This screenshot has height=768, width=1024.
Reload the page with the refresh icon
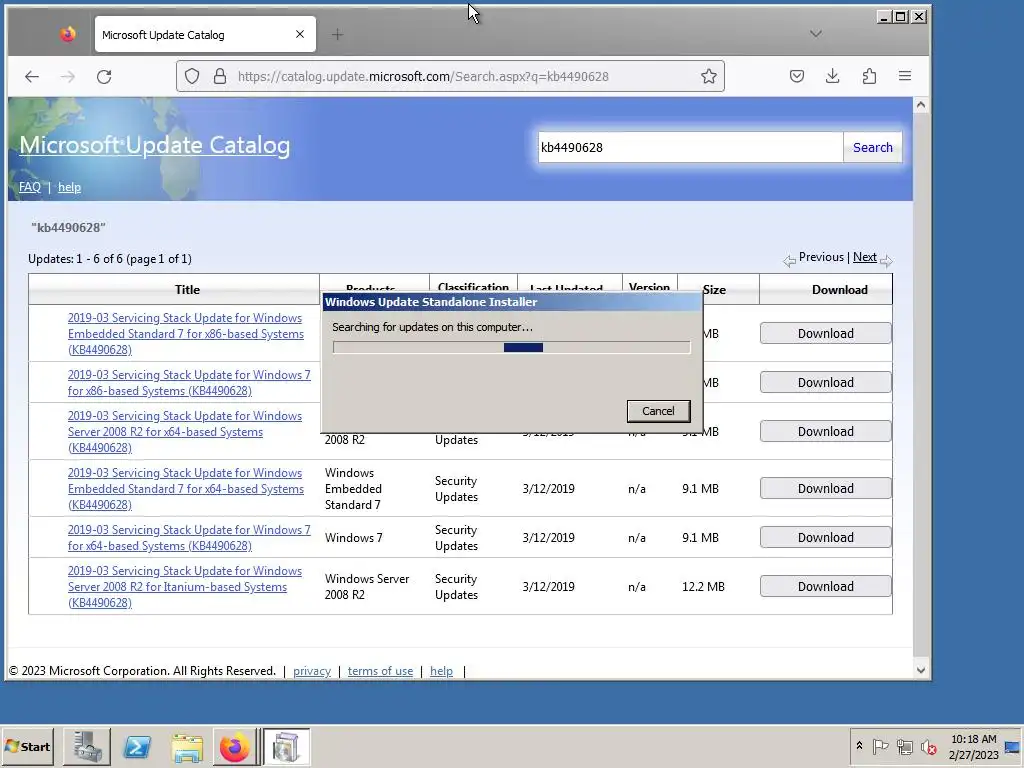[104, 76]
